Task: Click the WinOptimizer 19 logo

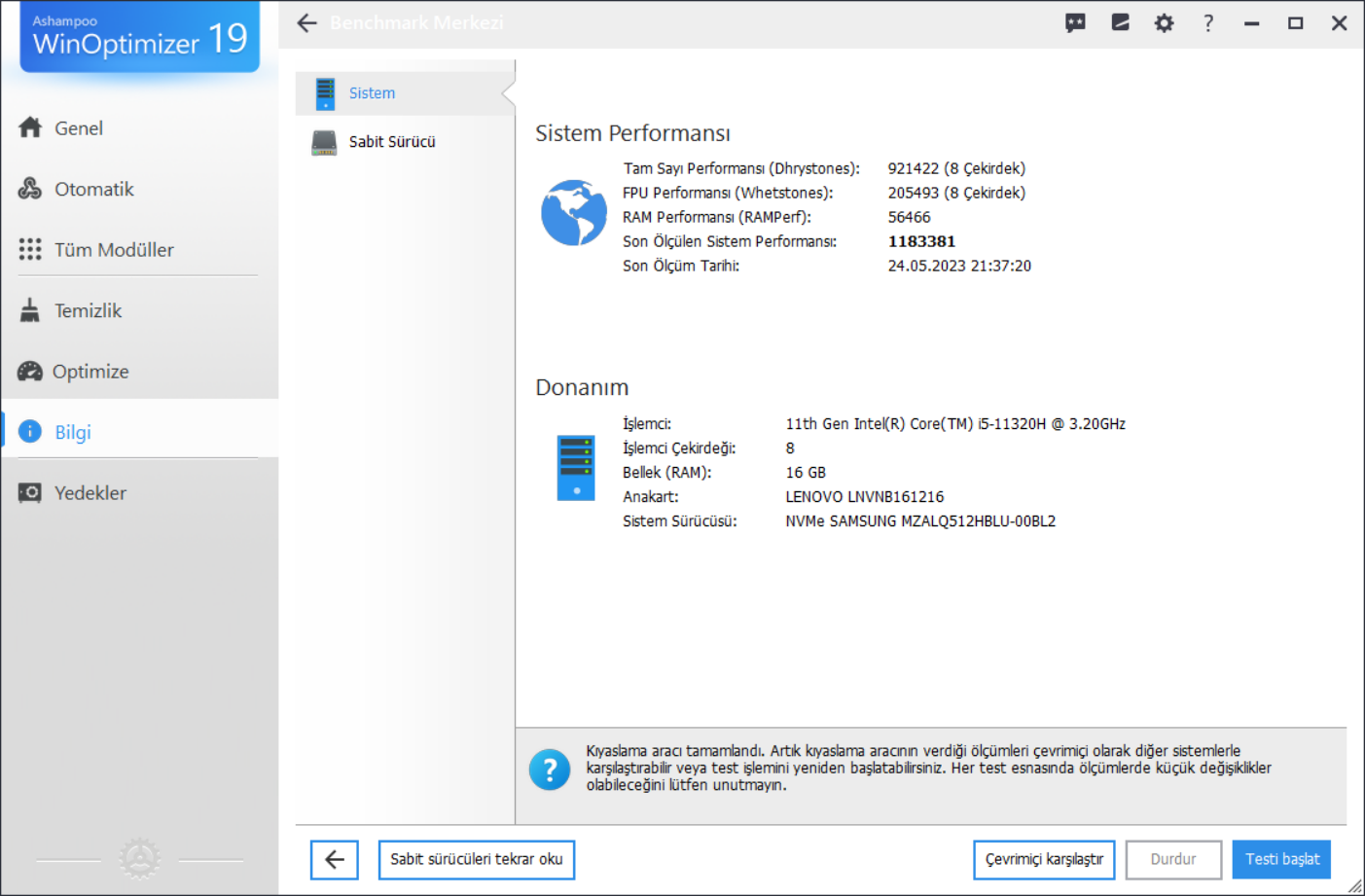Action: tap(140, 37)
